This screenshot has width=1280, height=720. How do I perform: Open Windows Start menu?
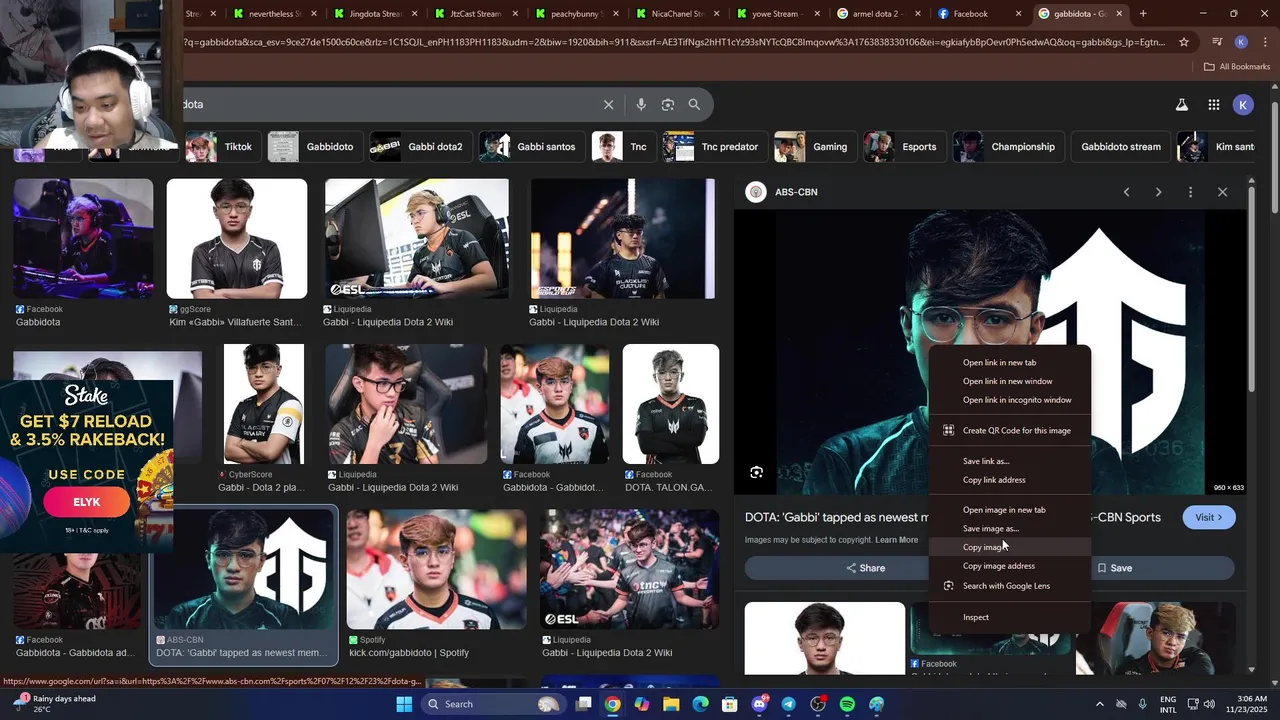pyautogui.click(x=404, y=704)
